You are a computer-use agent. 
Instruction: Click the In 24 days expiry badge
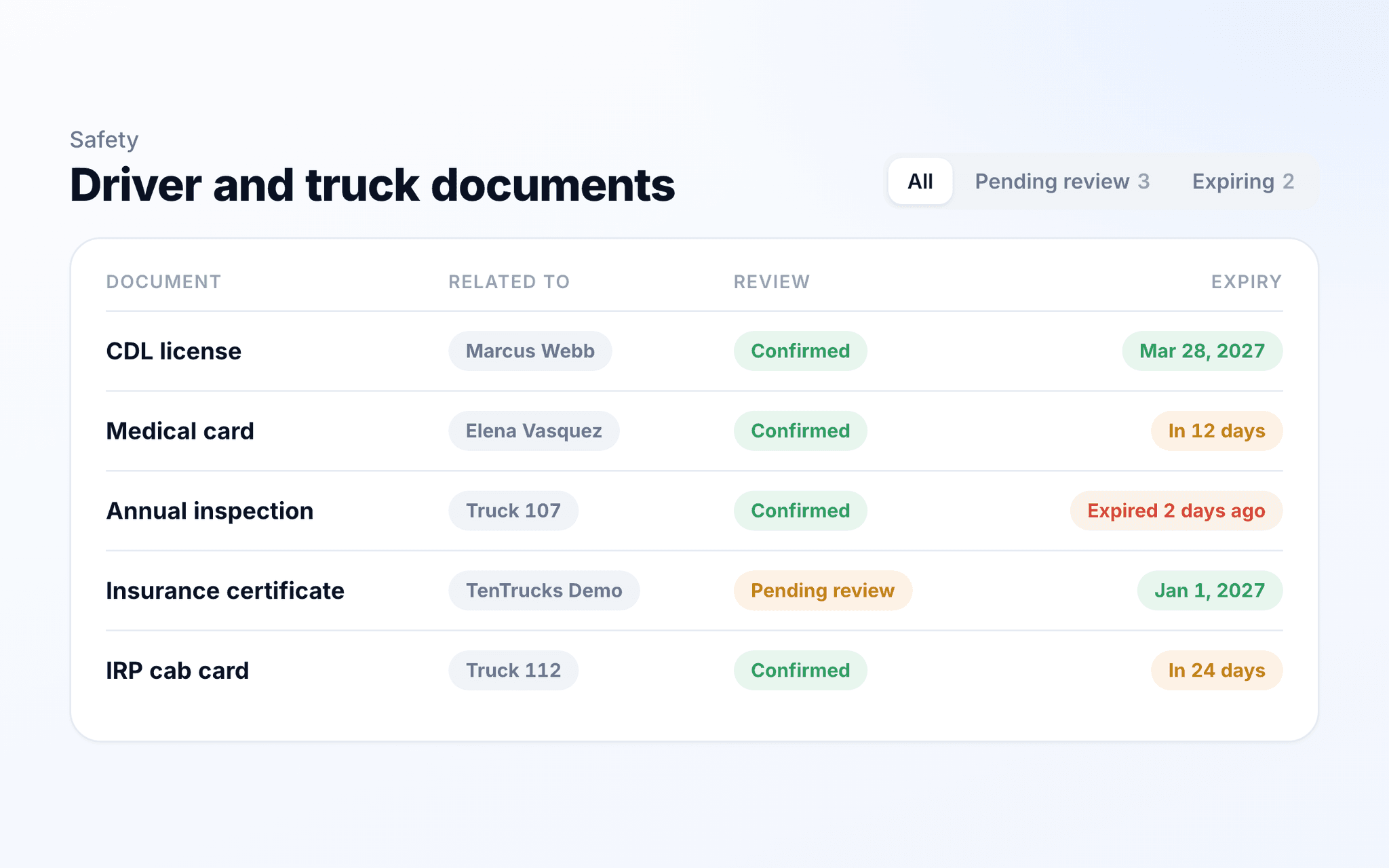(1217, 671)
